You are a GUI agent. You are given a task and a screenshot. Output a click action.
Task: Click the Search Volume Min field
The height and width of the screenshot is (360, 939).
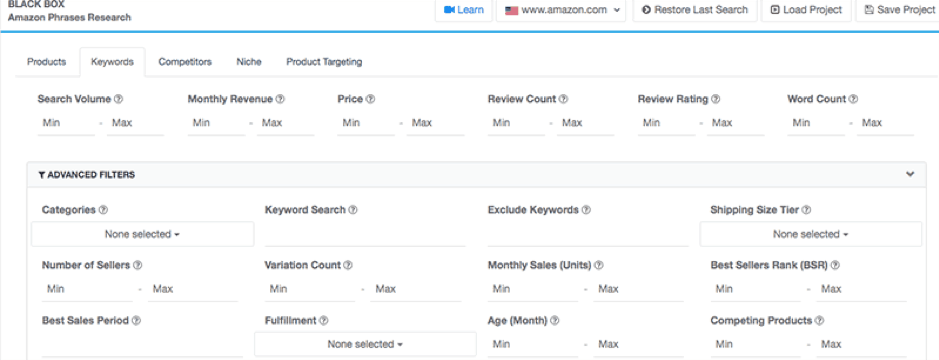coord(66,123)
